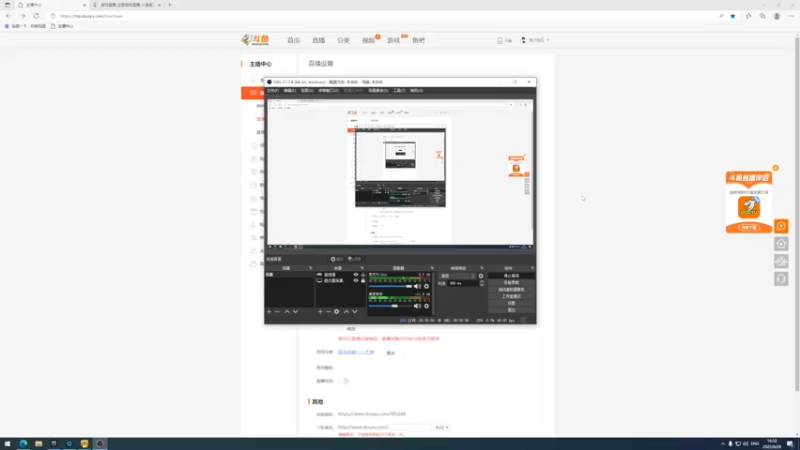Toggle lock of first OBS source
Screen dimensions: 800x450
click(x=363, y=274)
